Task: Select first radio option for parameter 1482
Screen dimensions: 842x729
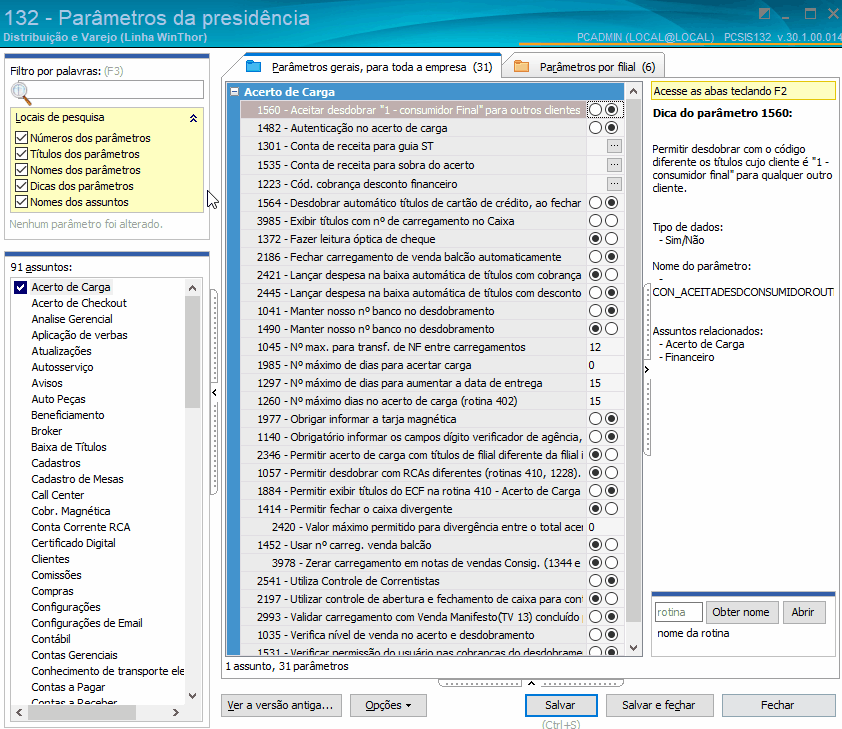Action: [596, 128]
